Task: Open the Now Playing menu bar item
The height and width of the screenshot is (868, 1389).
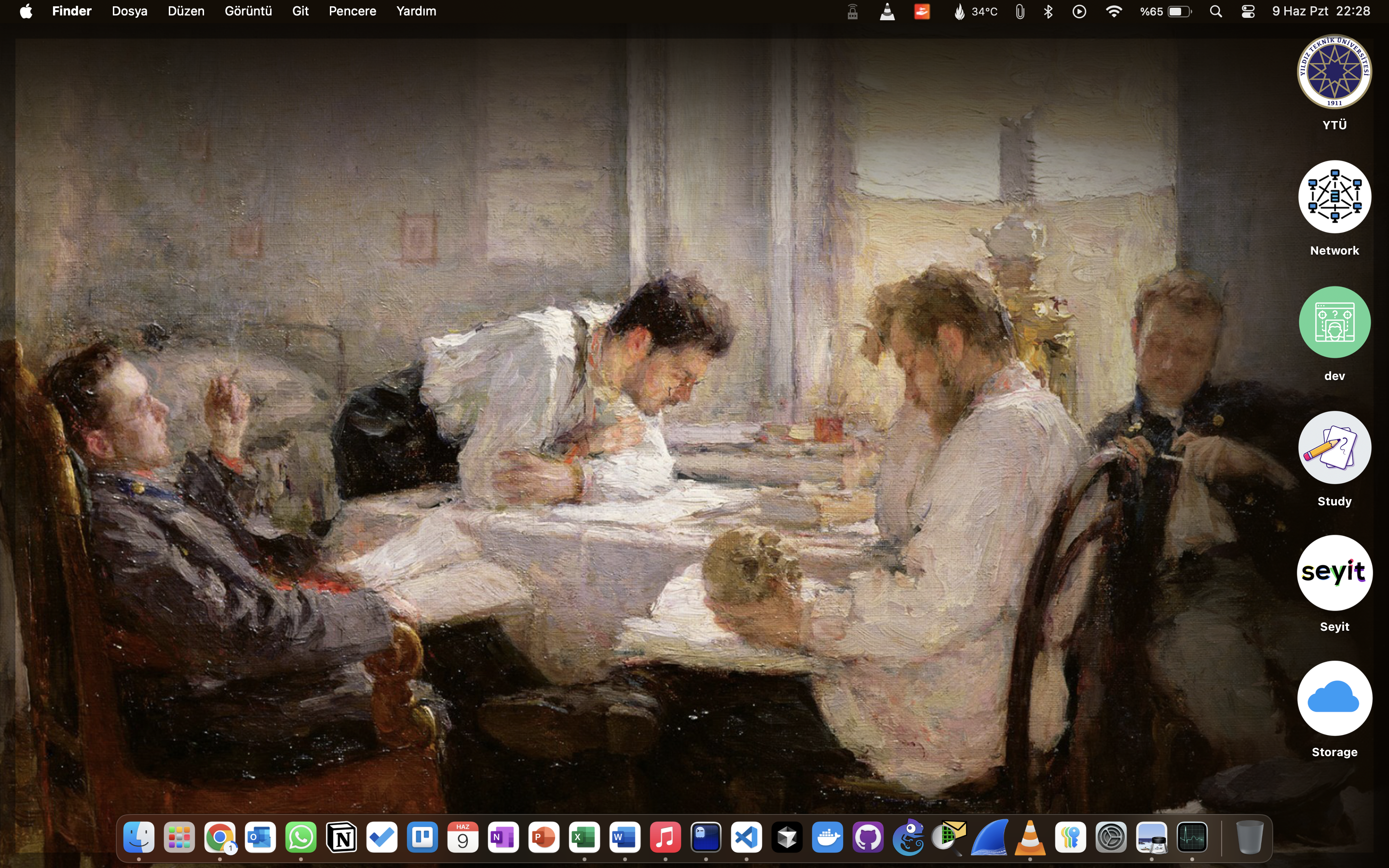Action: tap(1079, 11)
